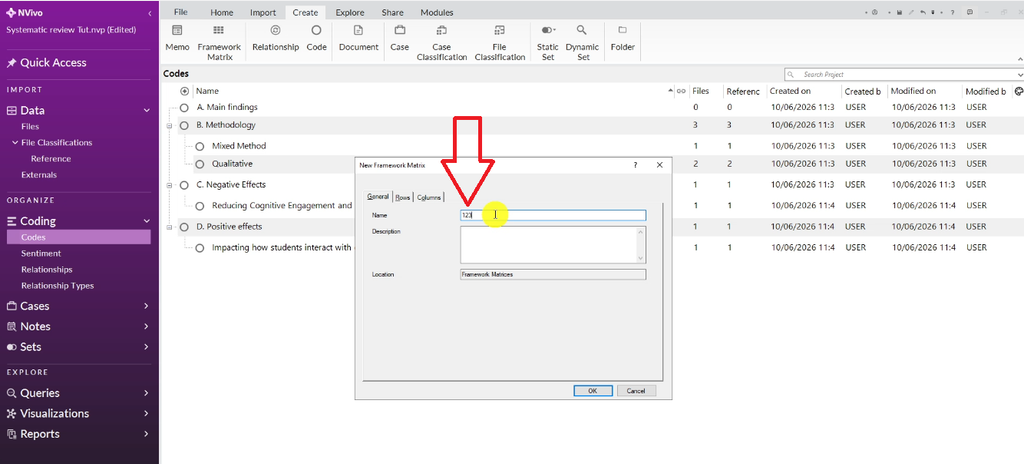Select the circle of the Impacting how students interact code

click(200, 248)
